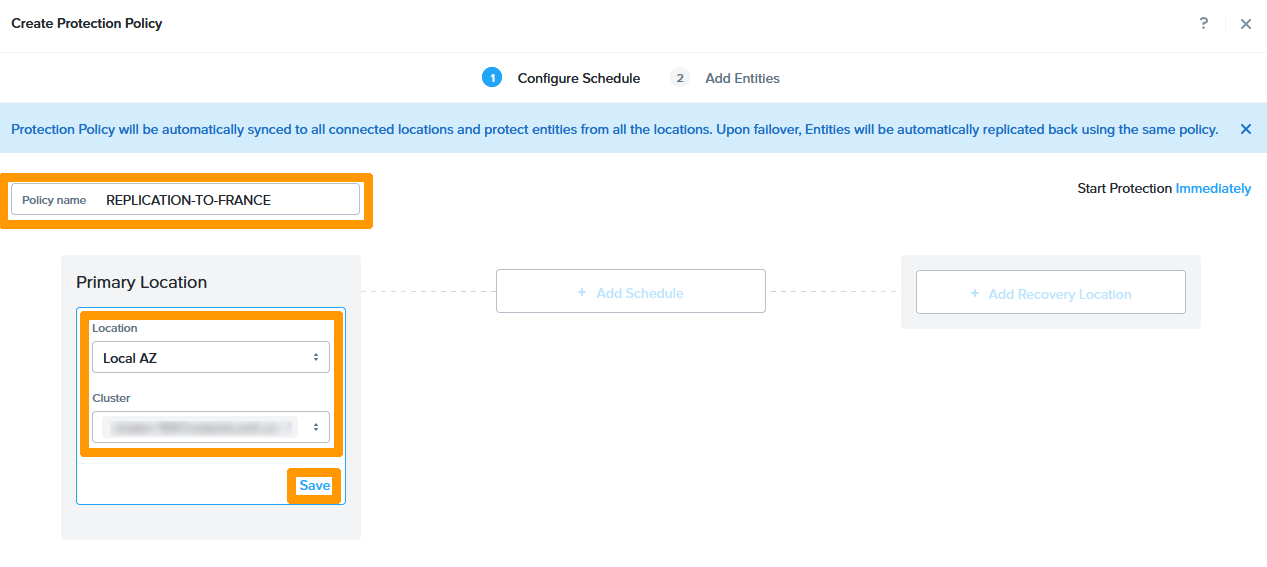The image size is (1267, 567).
Task: Dismiss the blue info banner
Action: pyautogui.click(x=1246, y=129)
